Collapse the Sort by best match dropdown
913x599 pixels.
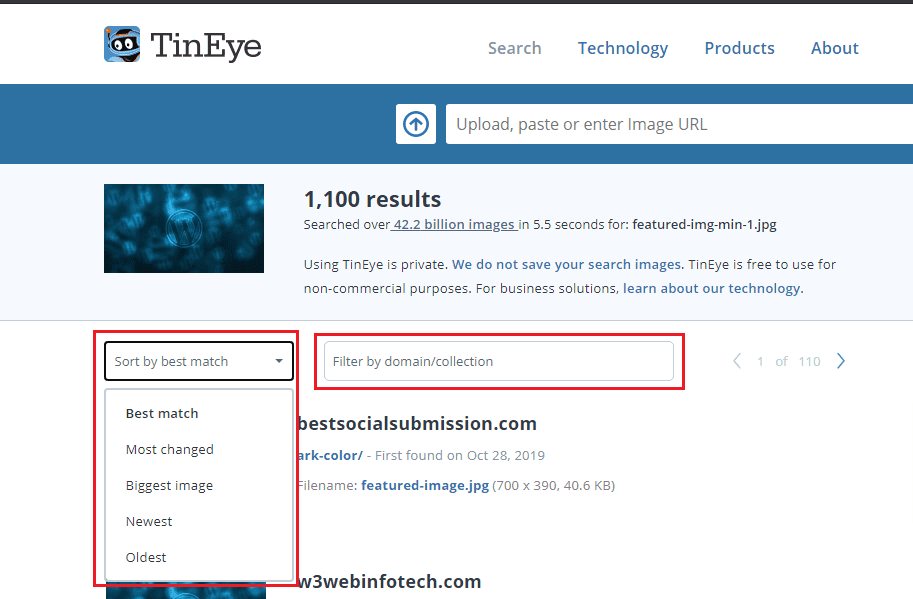coord(199,361)
